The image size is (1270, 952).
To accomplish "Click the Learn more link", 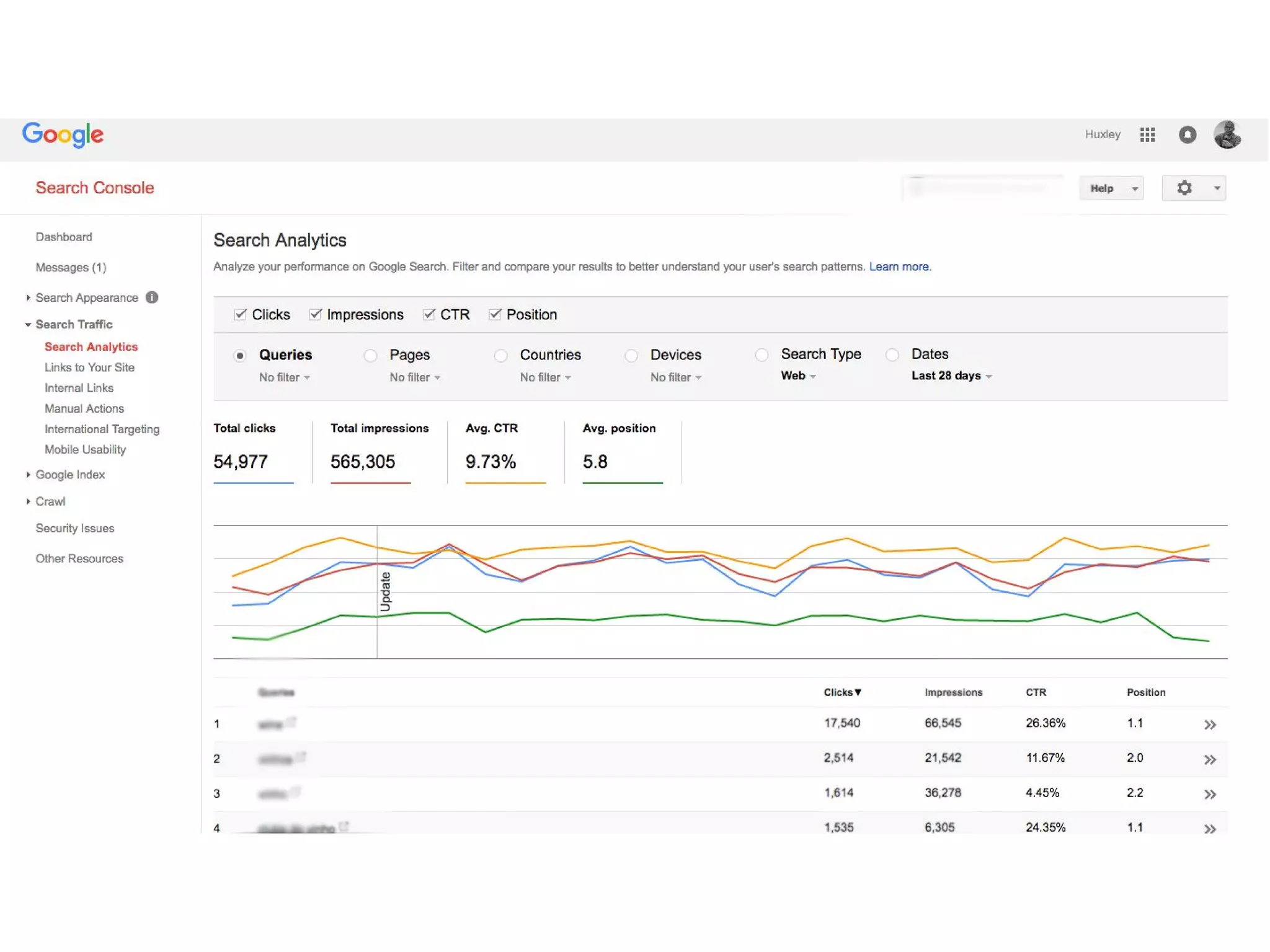I will point(899,267).
